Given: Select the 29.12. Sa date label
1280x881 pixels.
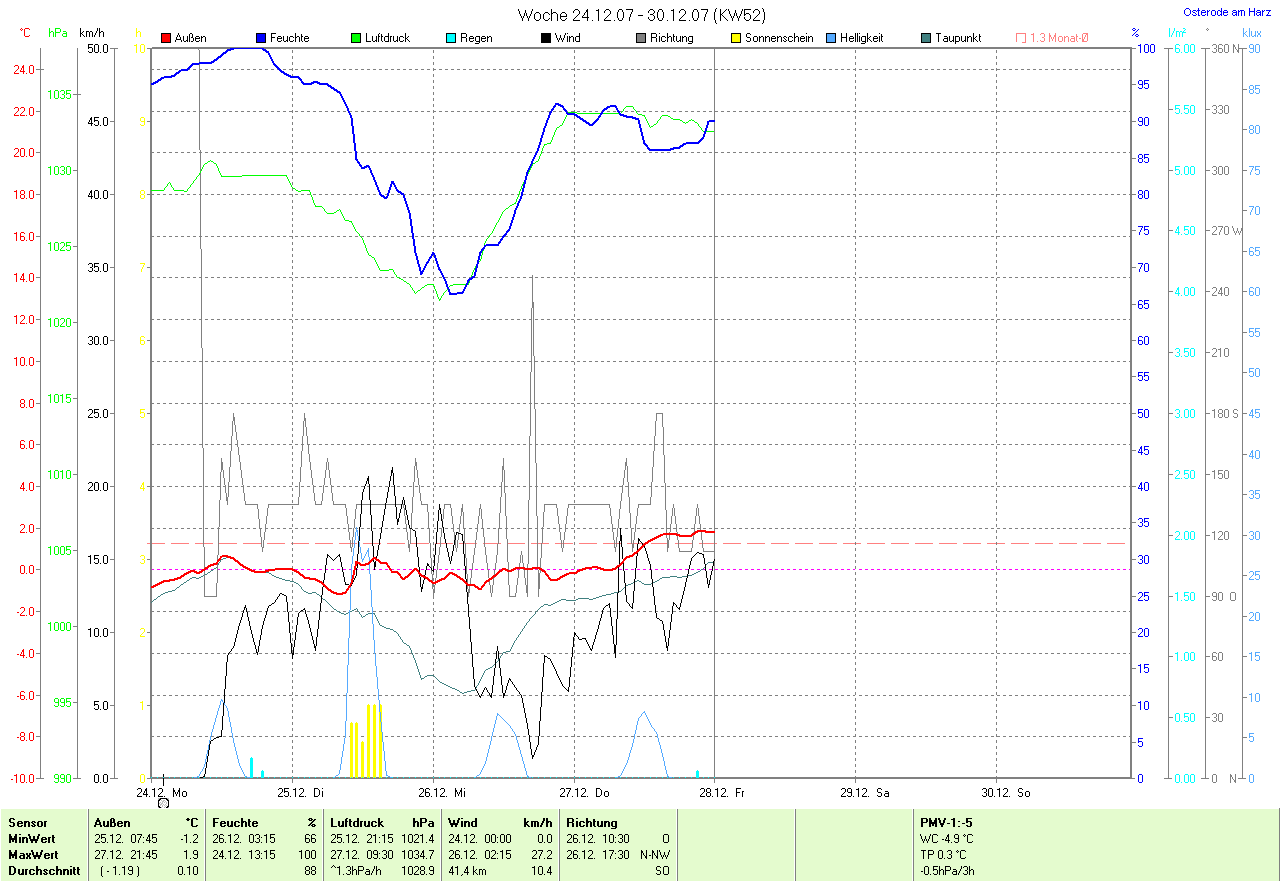Looking at the screenshot, I should coord(864,792).
